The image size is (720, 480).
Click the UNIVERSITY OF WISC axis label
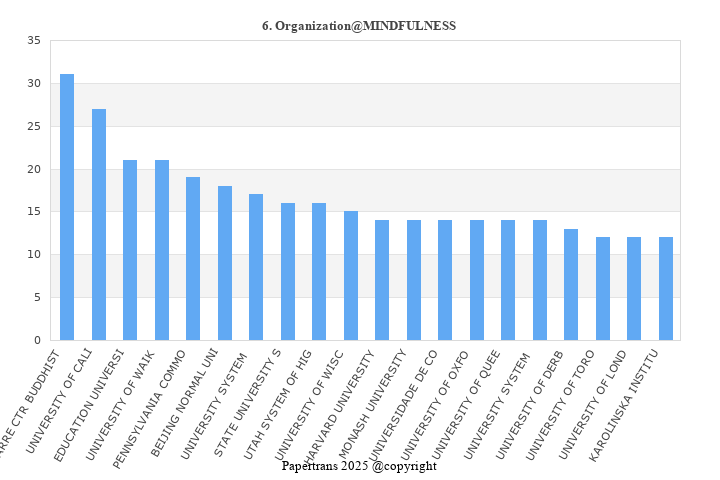[x=309, y=405]
